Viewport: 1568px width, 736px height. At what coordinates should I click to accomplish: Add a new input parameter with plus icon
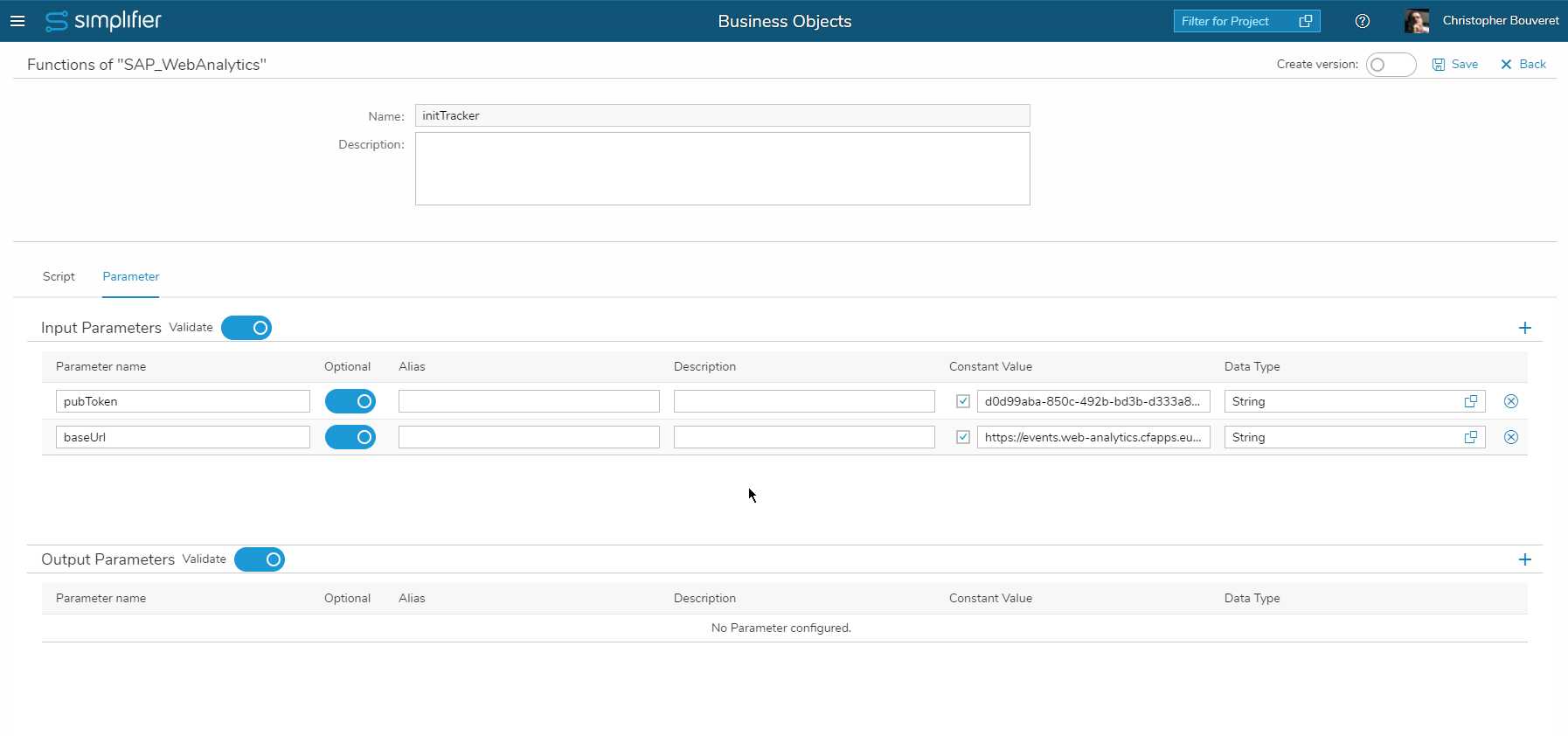(1525, 328)
